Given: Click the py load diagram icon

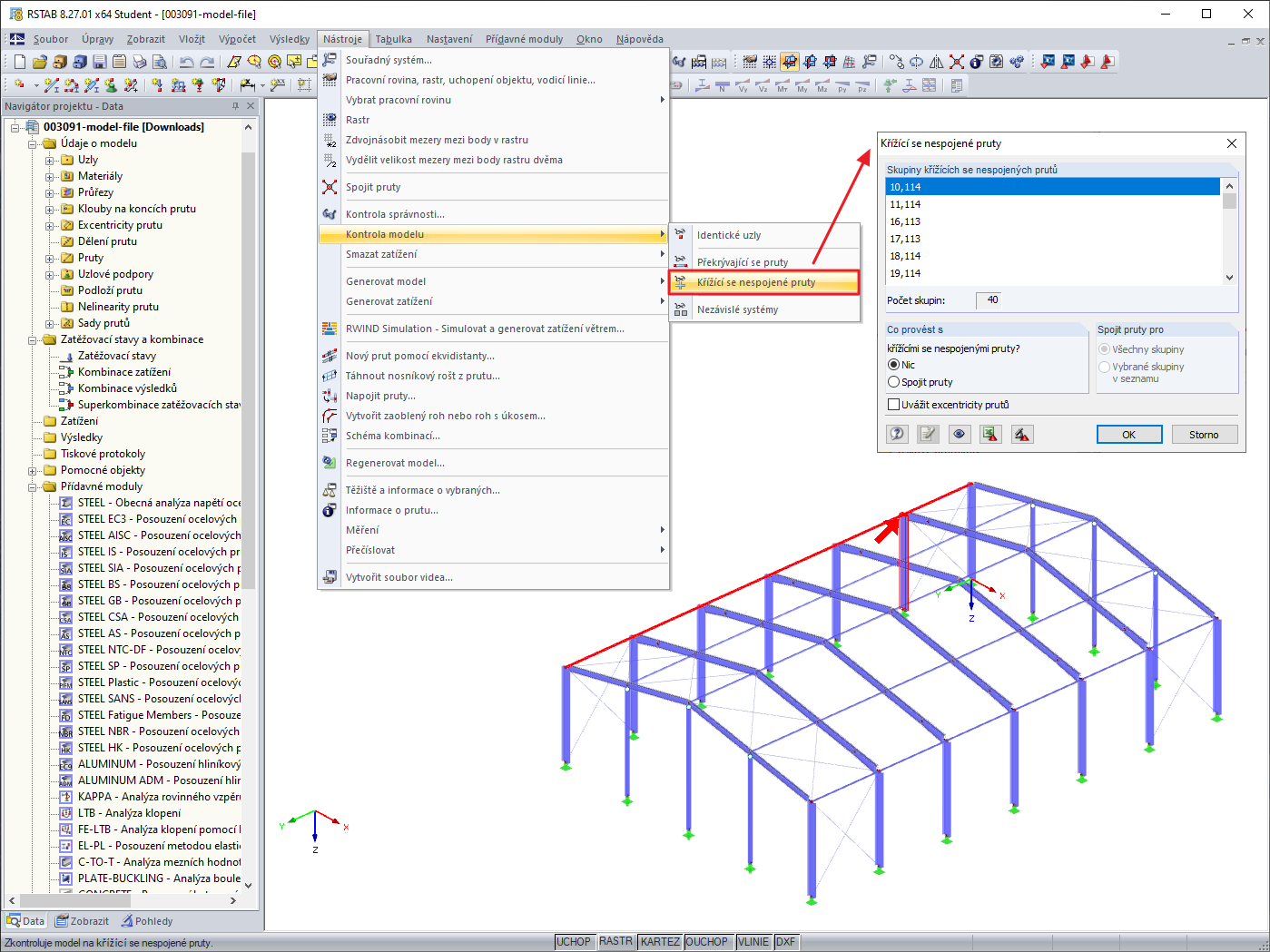Looking at the screenshot, I should click(x=842, y=85).
